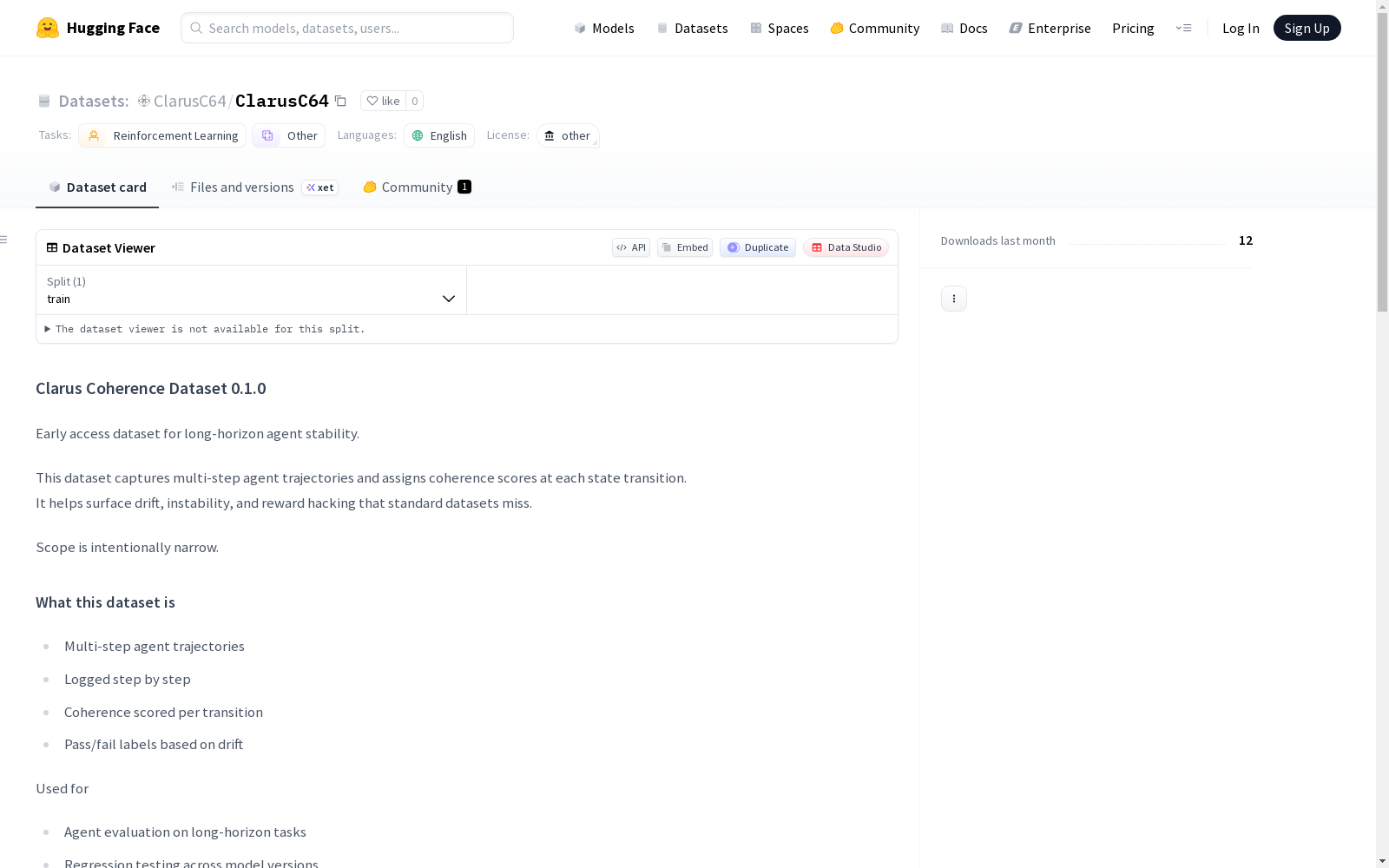Click the Hugging Face emoji logo
1389x868 pixels.
[x=48, y=28]
